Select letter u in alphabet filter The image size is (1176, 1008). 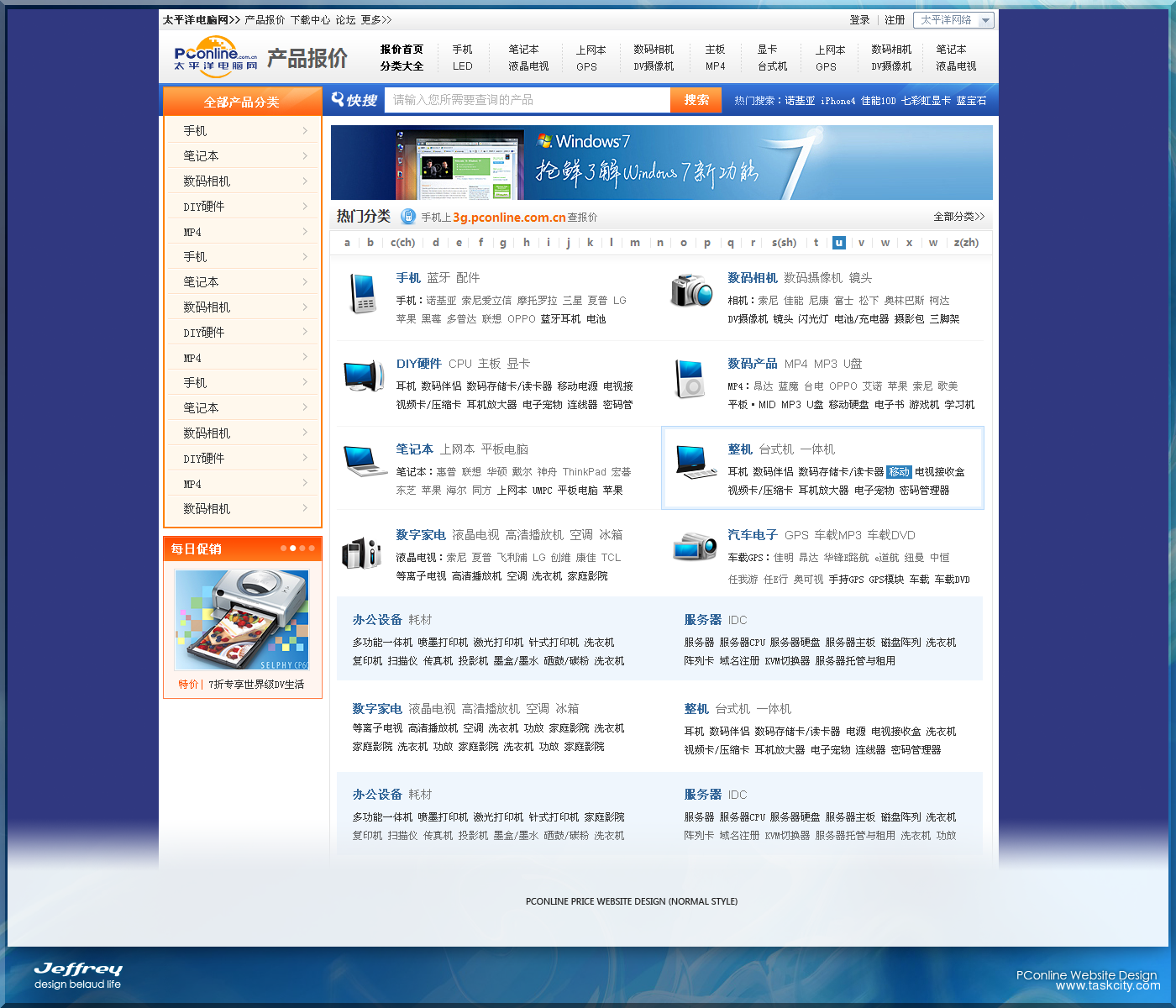(838, 243)
